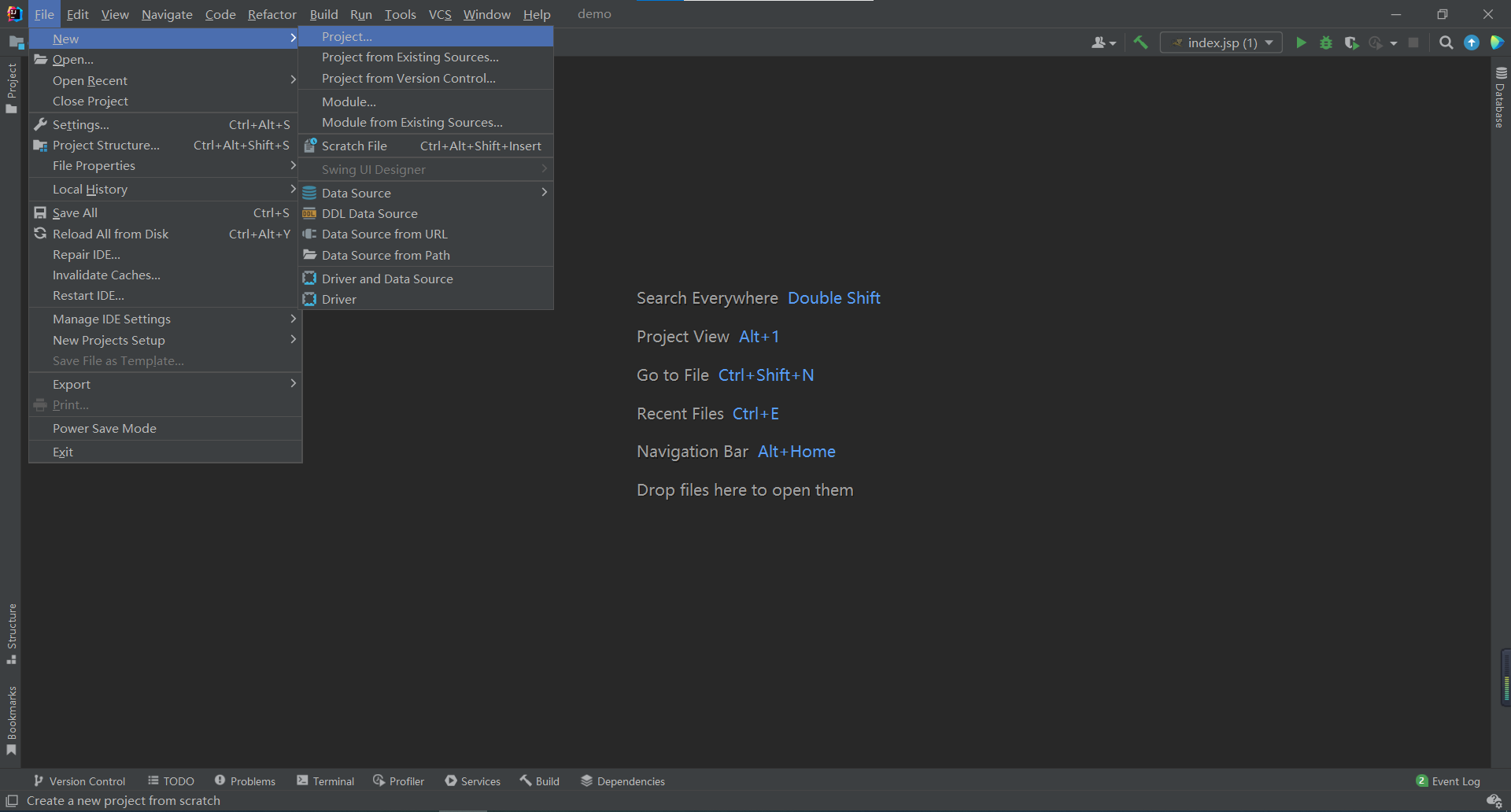Click Close Project

165,101
